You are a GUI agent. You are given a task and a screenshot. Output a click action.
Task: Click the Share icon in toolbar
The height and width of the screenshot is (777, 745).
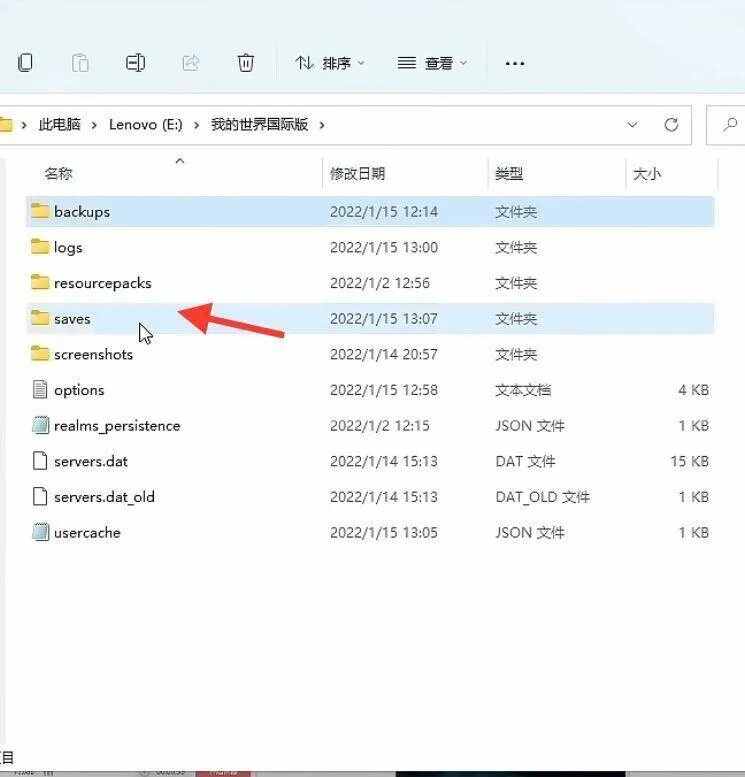(x=190, y=63)
